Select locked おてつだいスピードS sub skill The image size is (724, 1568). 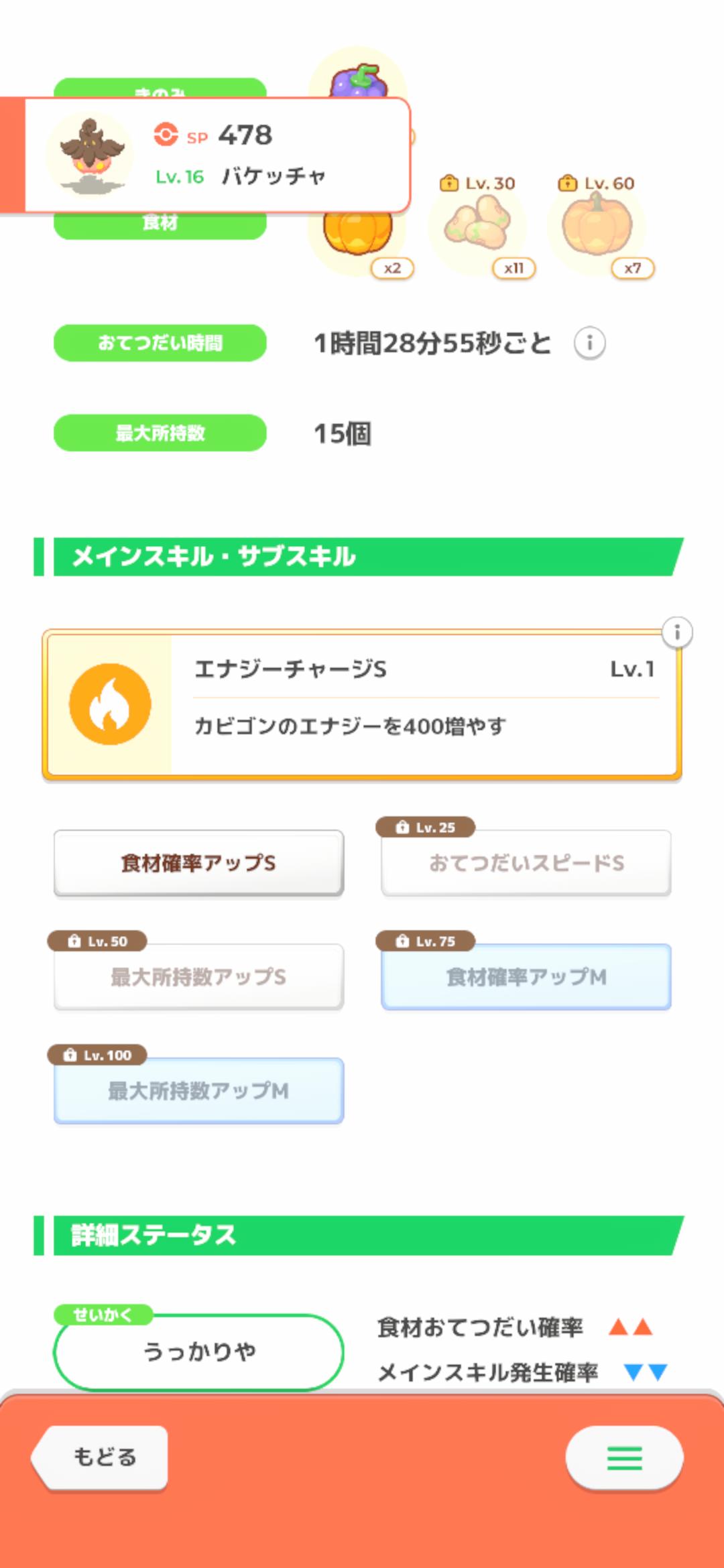[x=526, y=863]
